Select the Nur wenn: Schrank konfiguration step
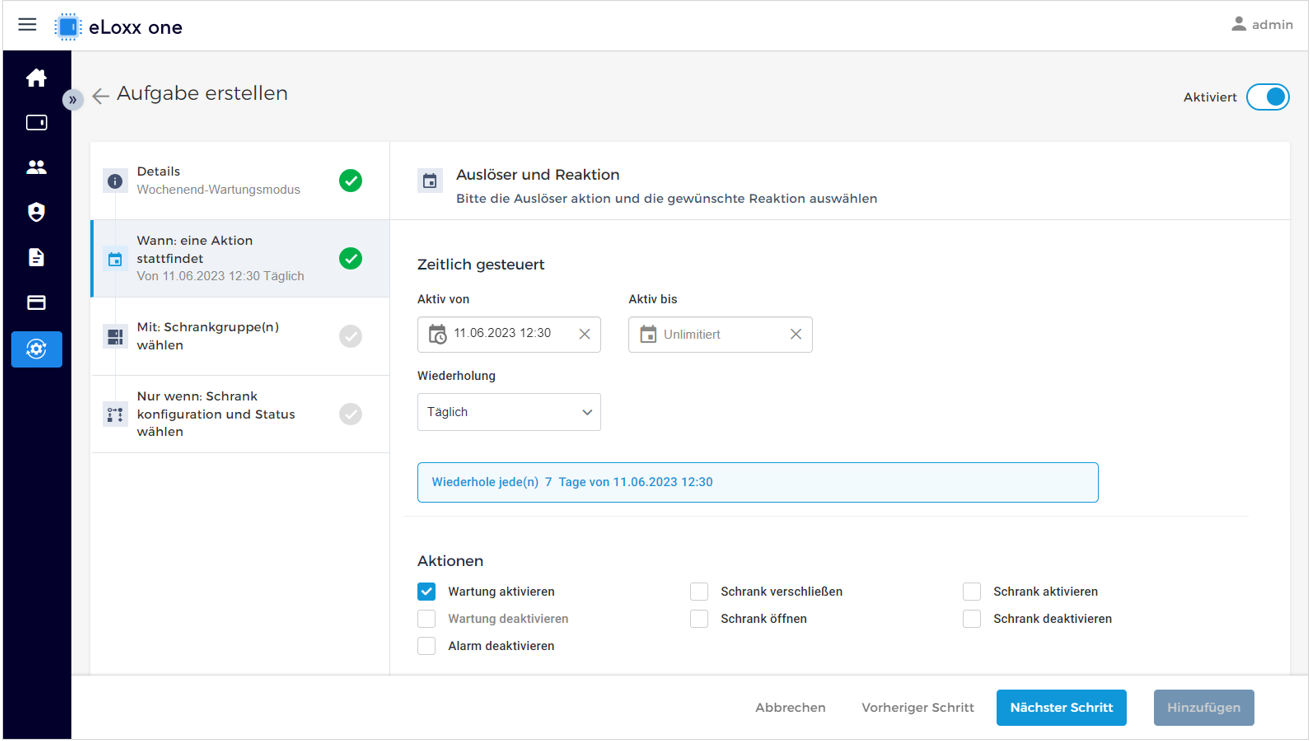The height and width of the screenshot is (741, 1310). (240, 414)
